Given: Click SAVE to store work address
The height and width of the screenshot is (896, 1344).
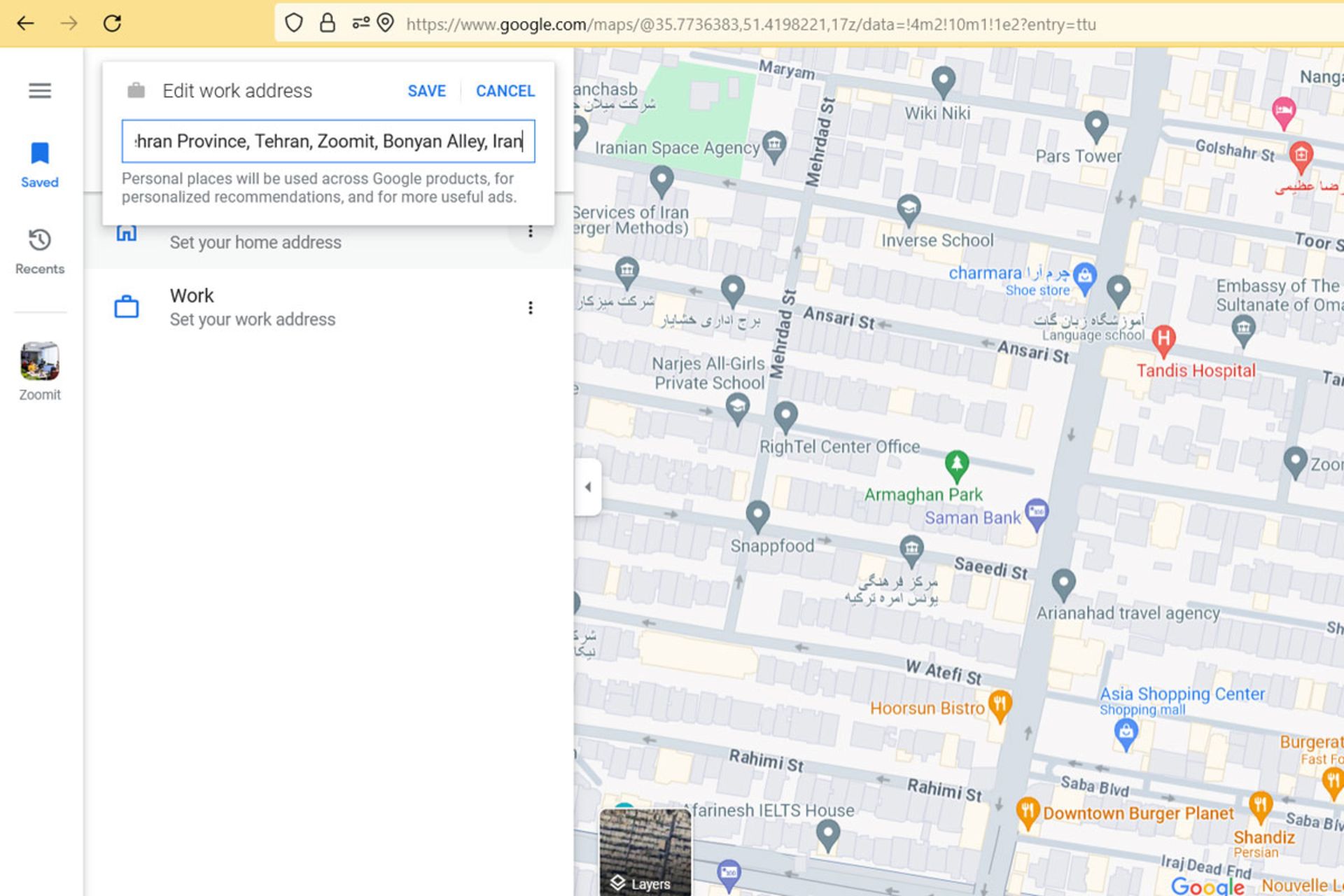Looking at the screenshot, I should point(426,91).
